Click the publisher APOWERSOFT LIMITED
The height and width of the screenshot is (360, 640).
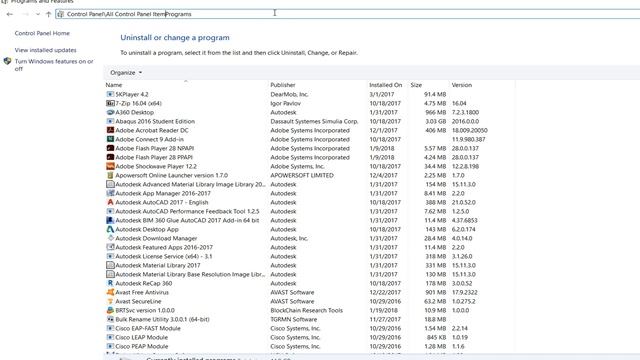pos(302,175)
